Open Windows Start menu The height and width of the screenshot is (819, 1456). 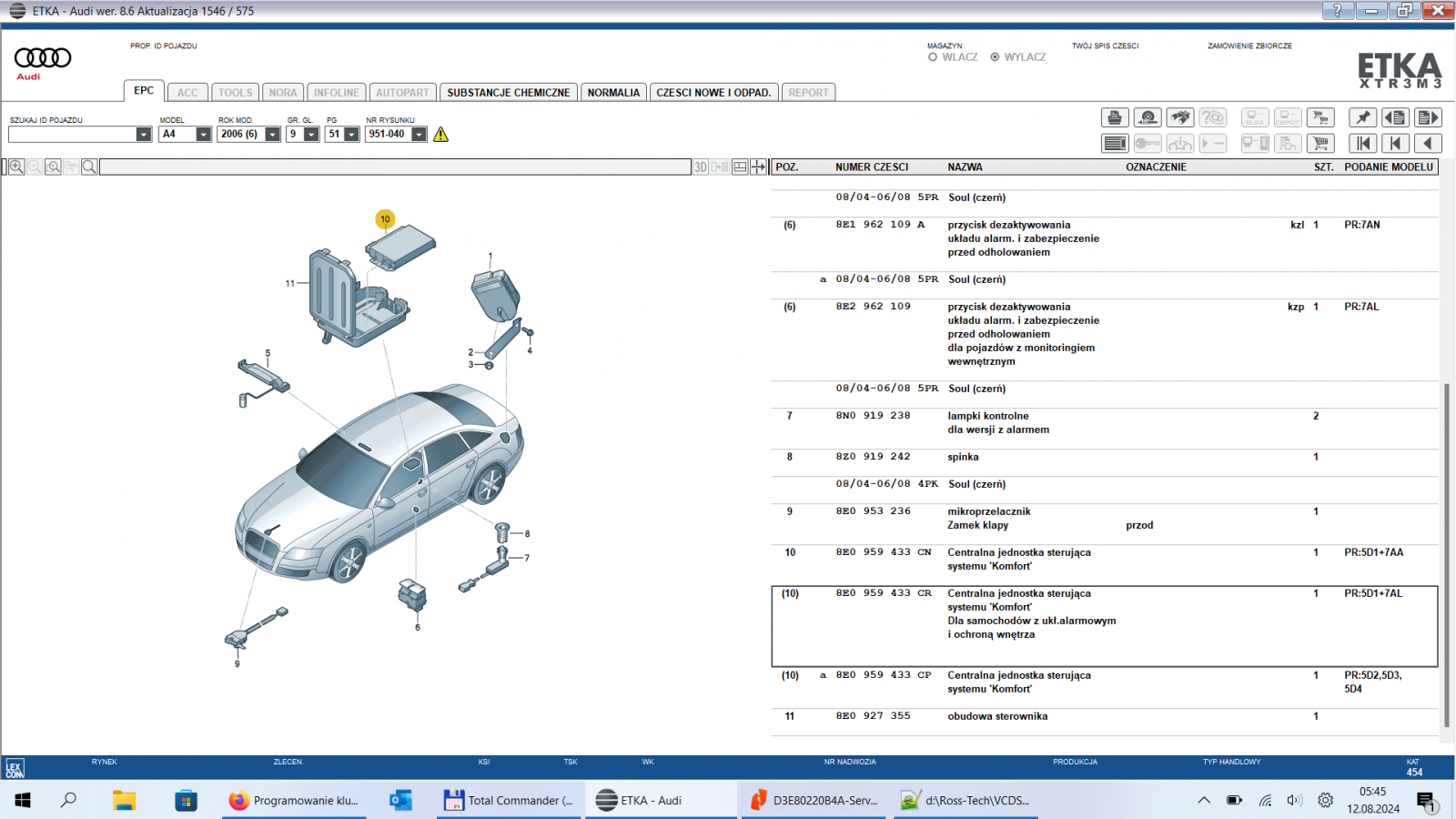(23, 800)
